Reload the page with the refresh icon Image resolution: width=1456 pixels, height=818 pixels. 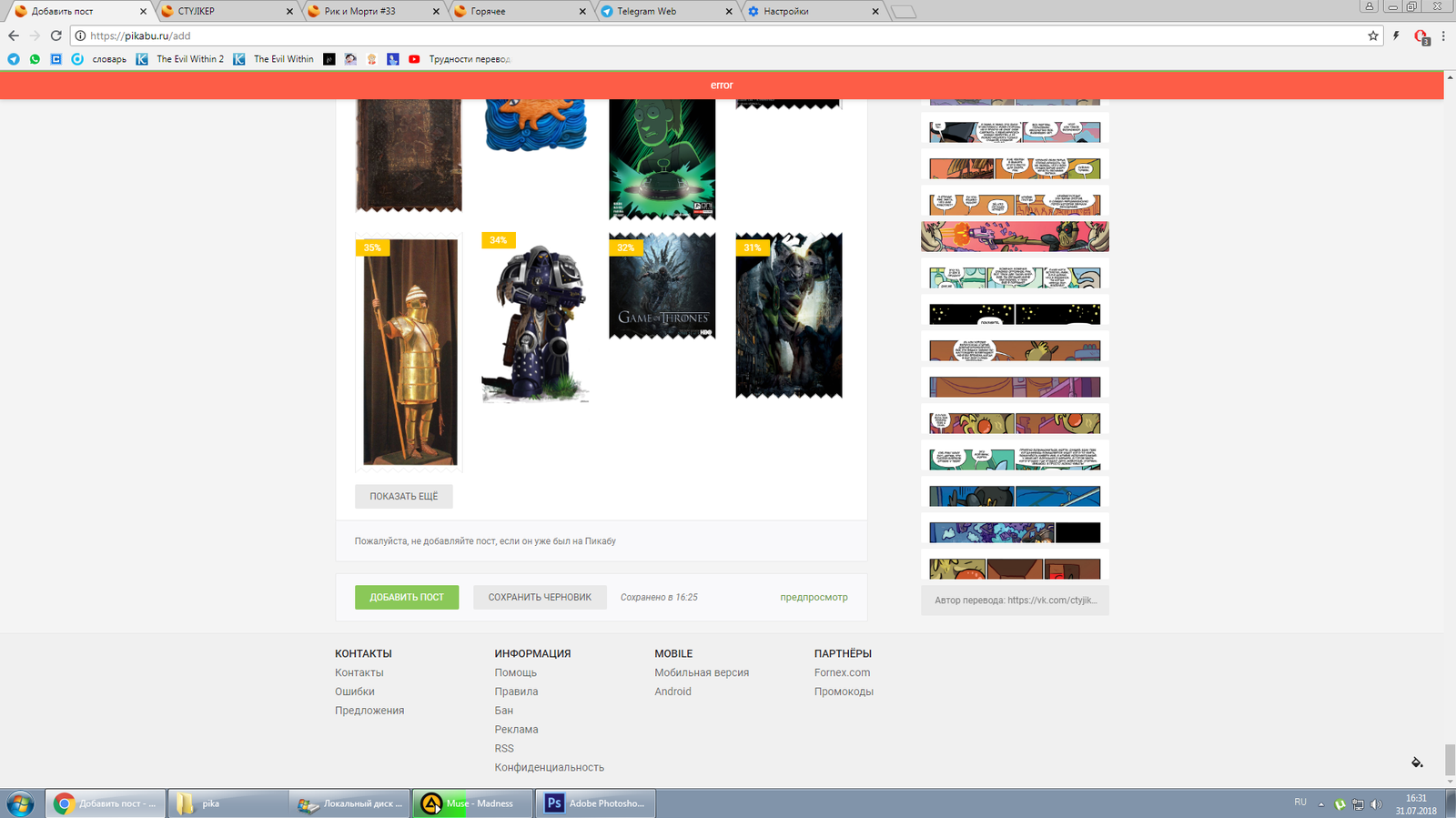click(56, 35)
